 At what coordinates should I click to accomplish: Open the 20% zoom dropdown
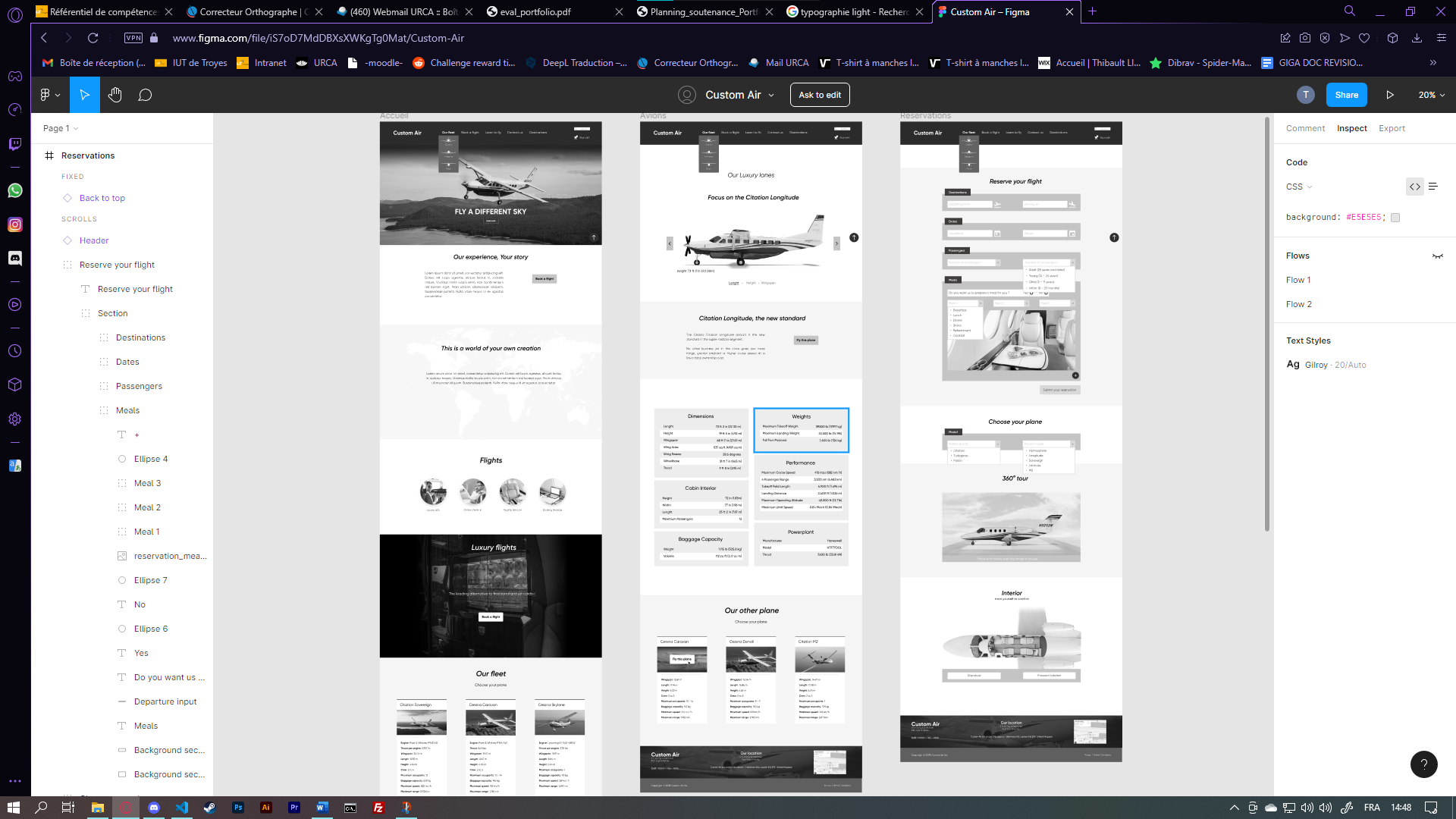click(x=1432, y=95)
